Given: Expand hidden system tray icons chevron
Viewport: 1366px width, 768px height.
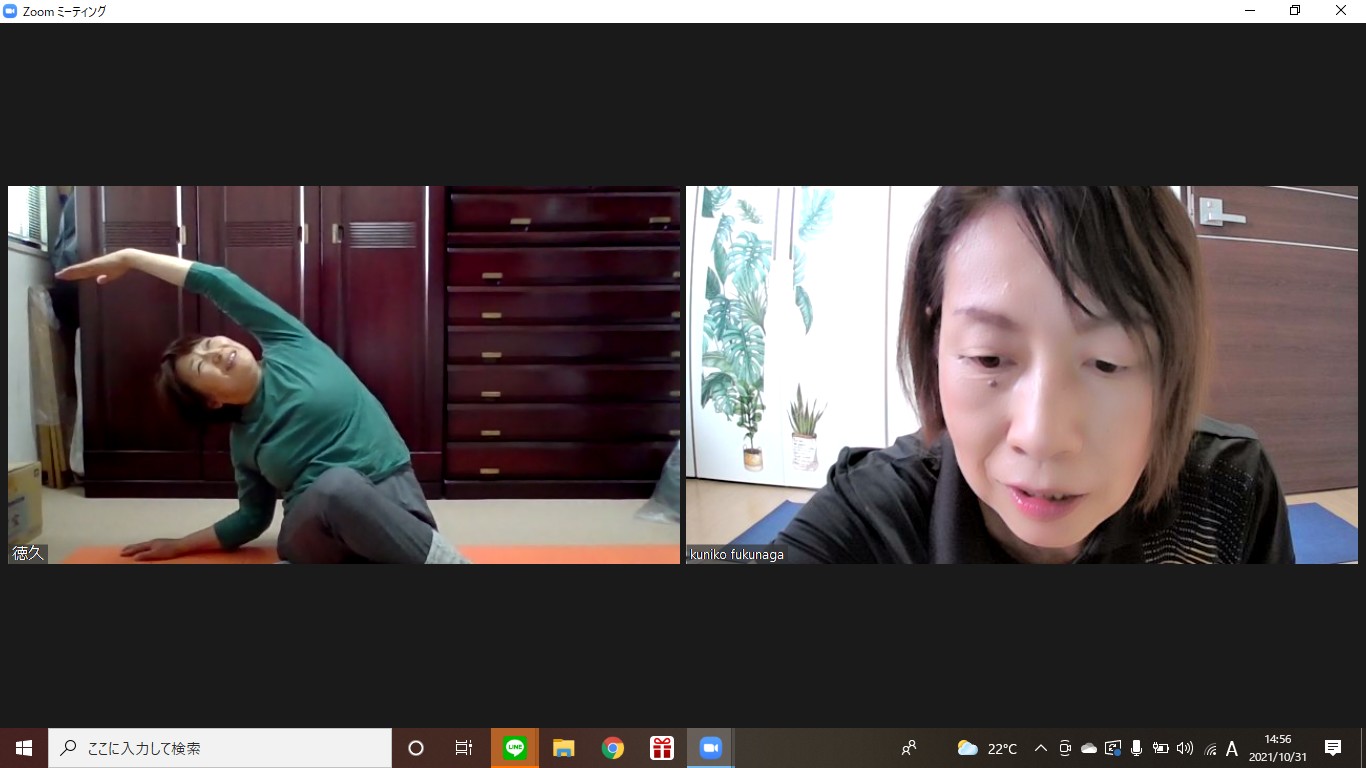Looking at the screenshot, I should pos(1041,748).
